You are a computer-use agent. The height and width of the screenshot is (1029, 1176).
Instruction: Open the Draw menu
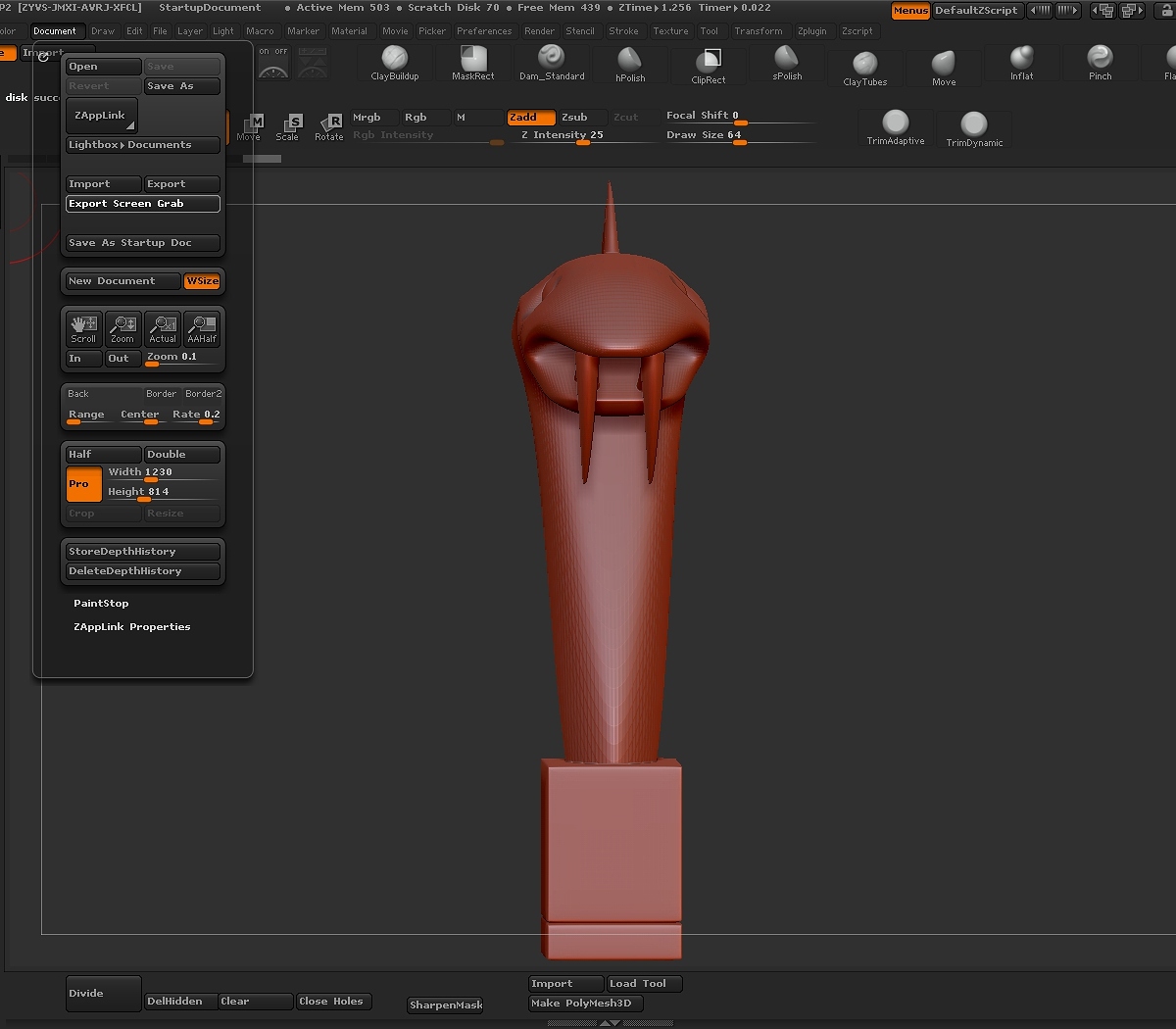[x=103, y=31]
